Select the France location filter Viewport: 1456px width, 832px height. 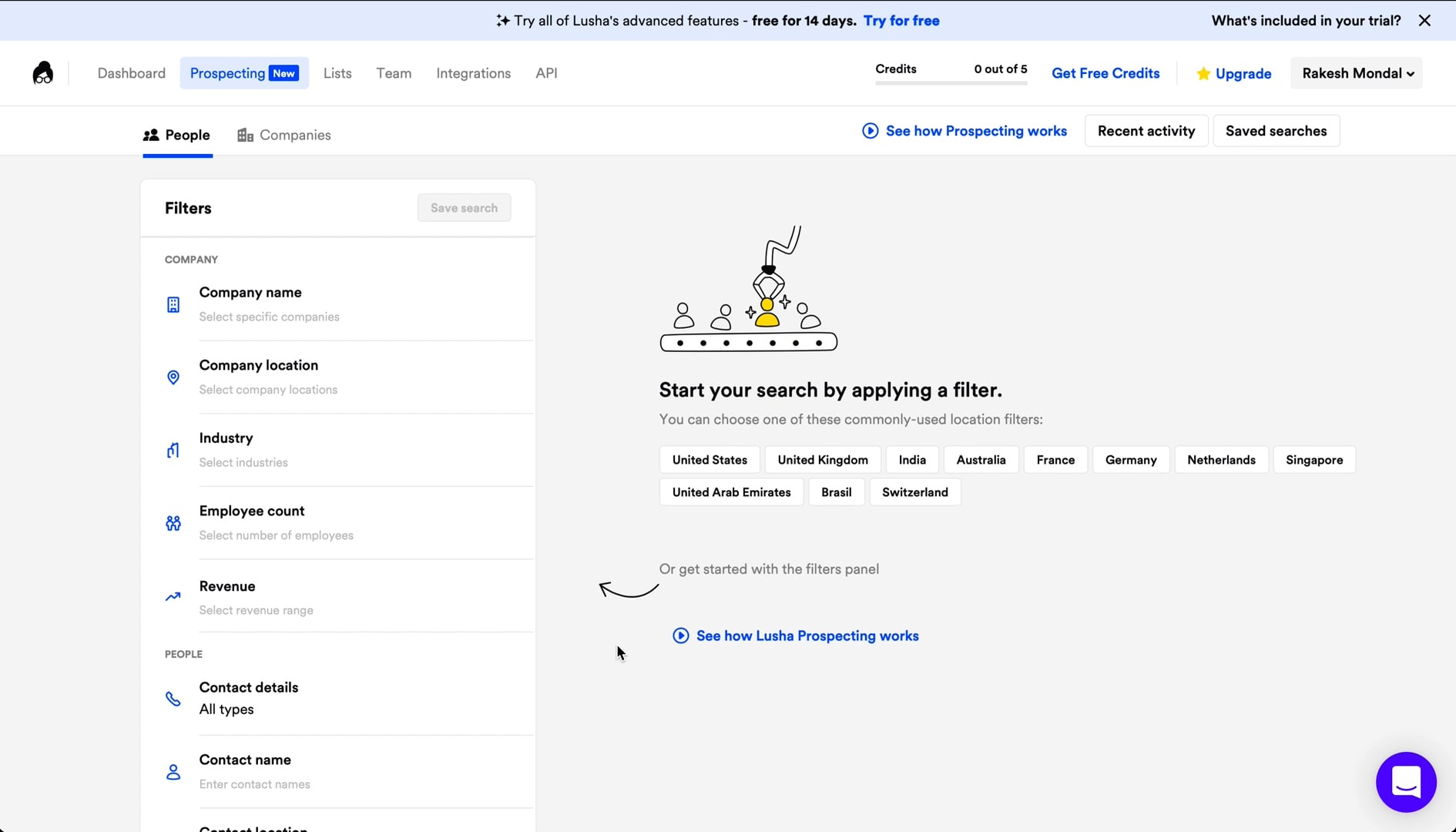point(1055,460)
